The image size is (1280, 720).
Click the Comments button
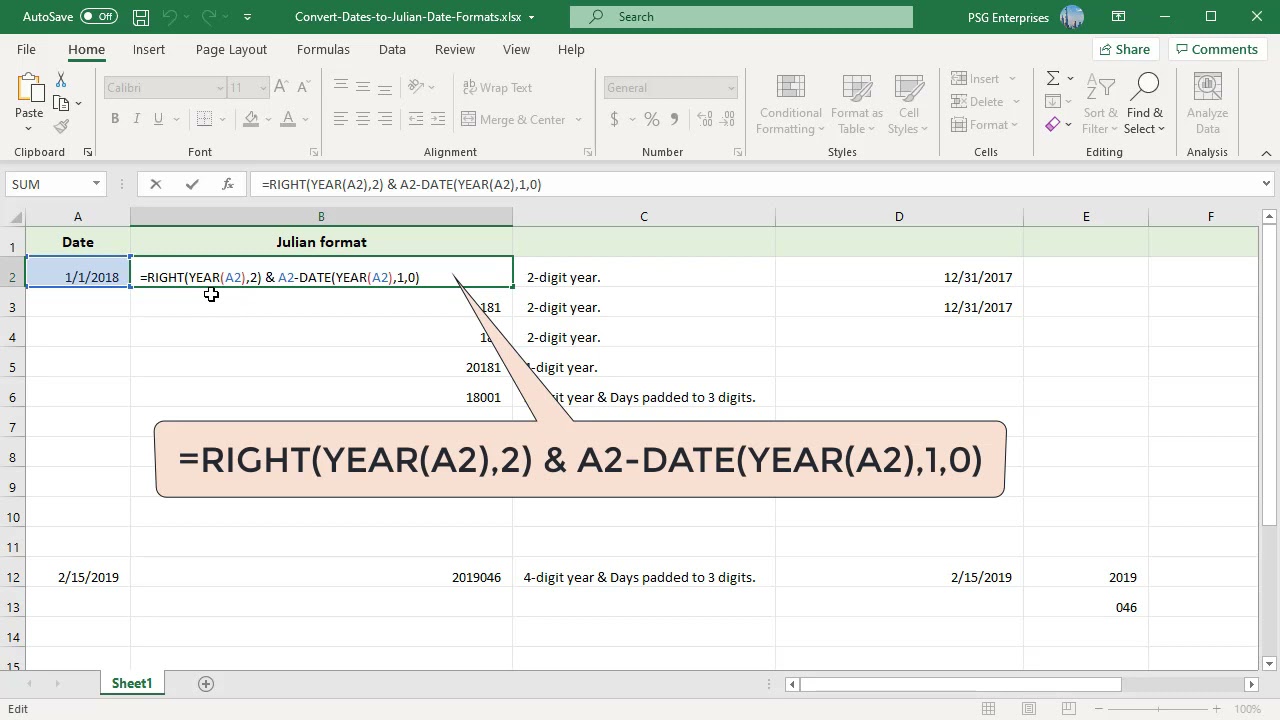(1216, 49)
